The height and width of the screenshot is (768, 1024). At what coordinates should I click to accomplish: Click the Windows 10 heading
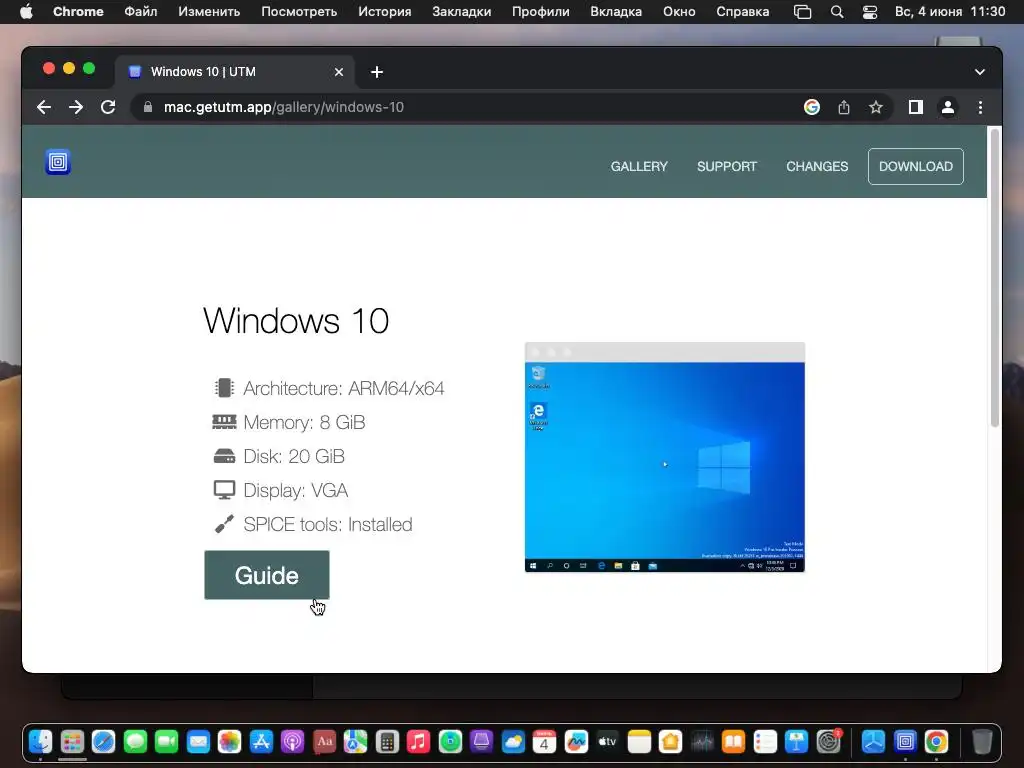pos(296,320)
